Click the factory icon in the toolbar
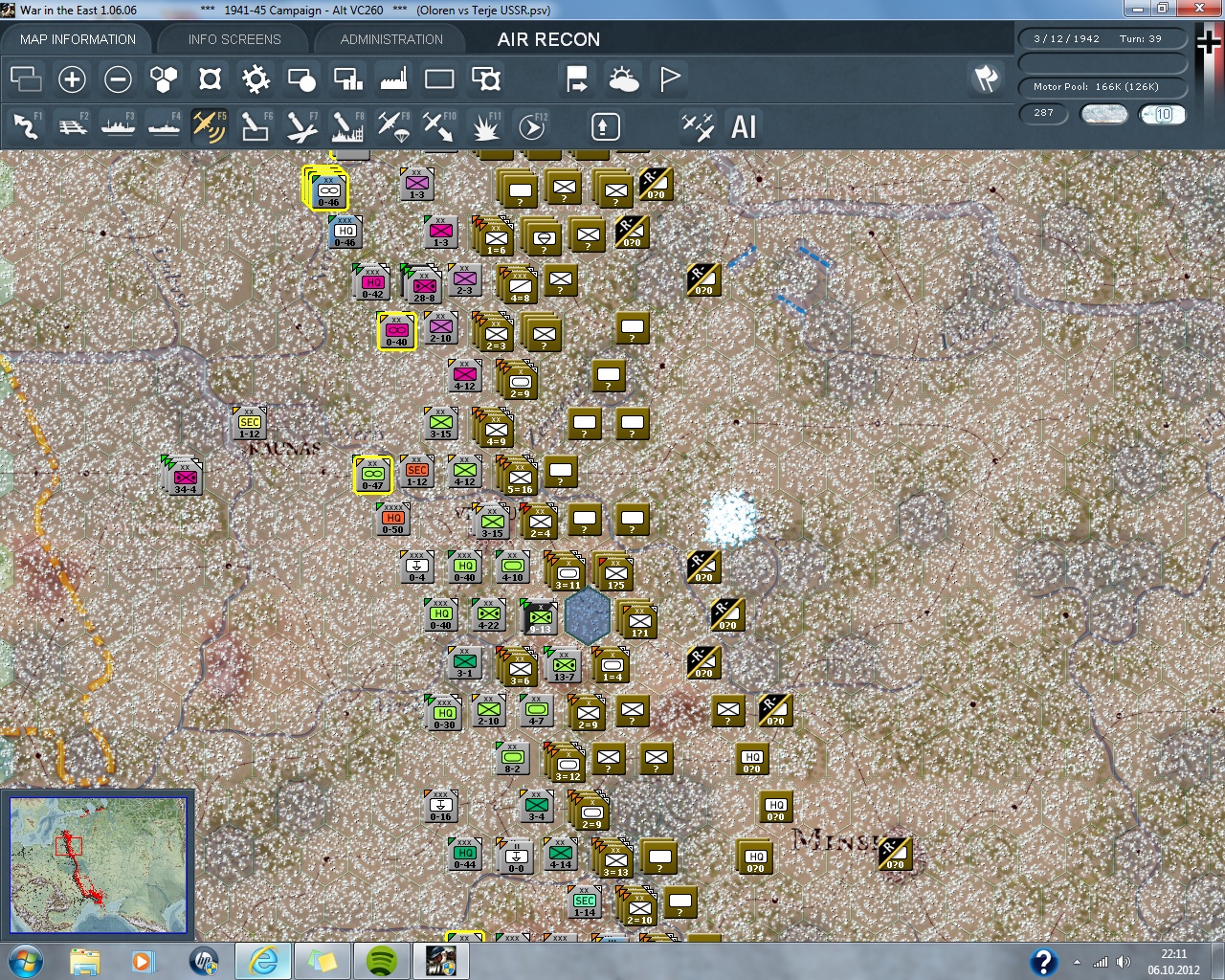This screenshot has height=980, width=1225. tap(393, 78)
